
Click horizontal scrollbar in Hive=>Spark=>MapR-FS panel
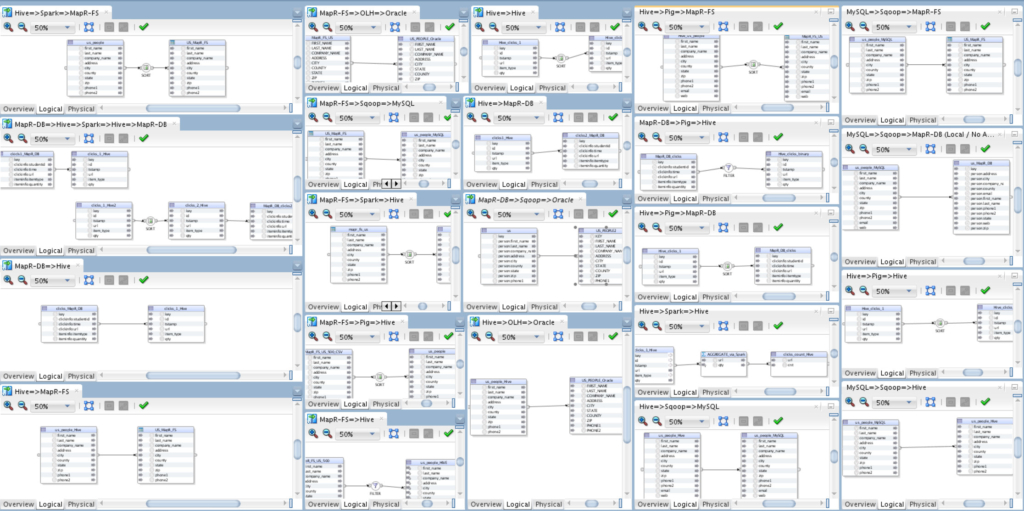point(193,109)
